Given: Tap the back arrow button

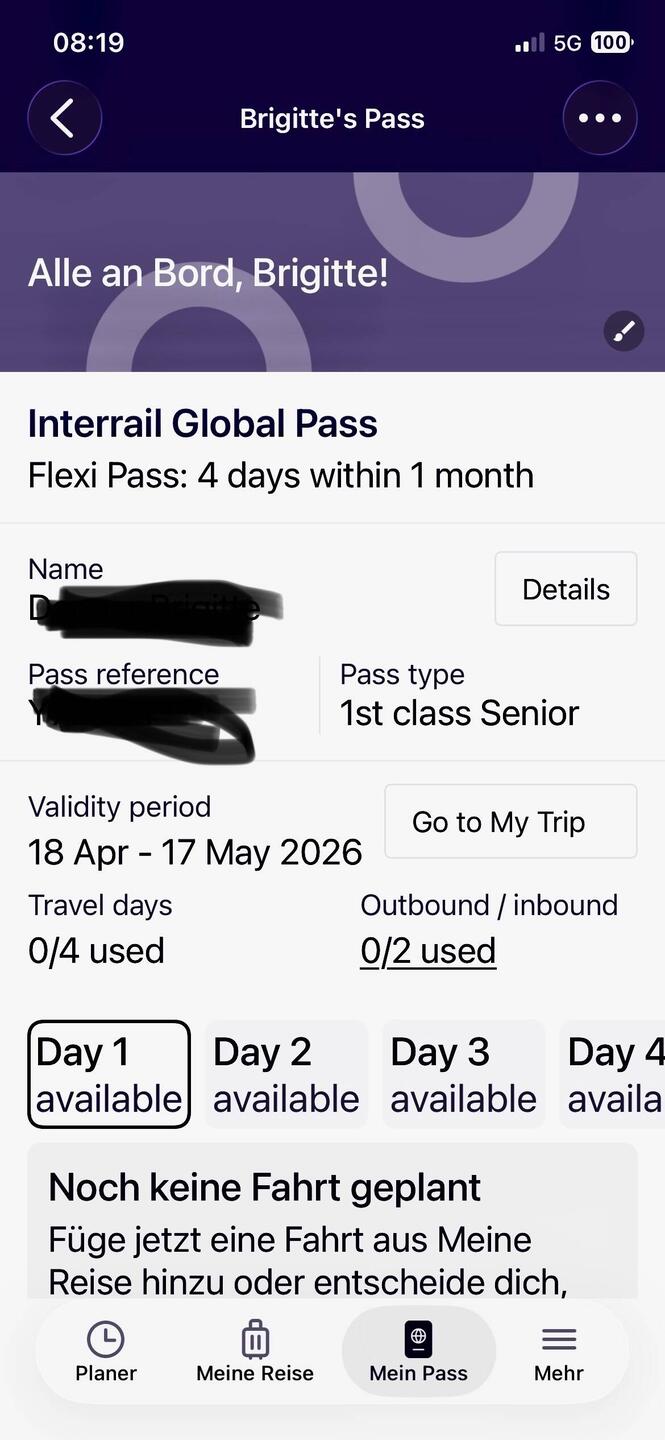Looking at the screenshot, I should pyautogui.click(x=64, y=118).
